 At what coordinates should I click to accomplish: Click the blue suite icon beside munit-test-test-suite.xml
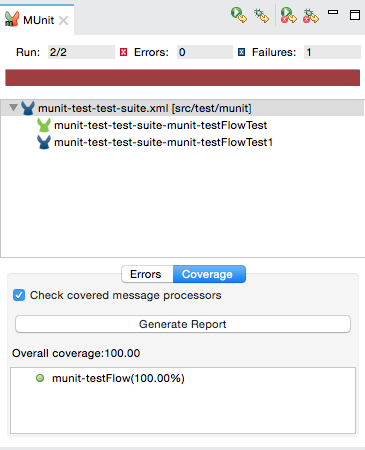[28, 108]
